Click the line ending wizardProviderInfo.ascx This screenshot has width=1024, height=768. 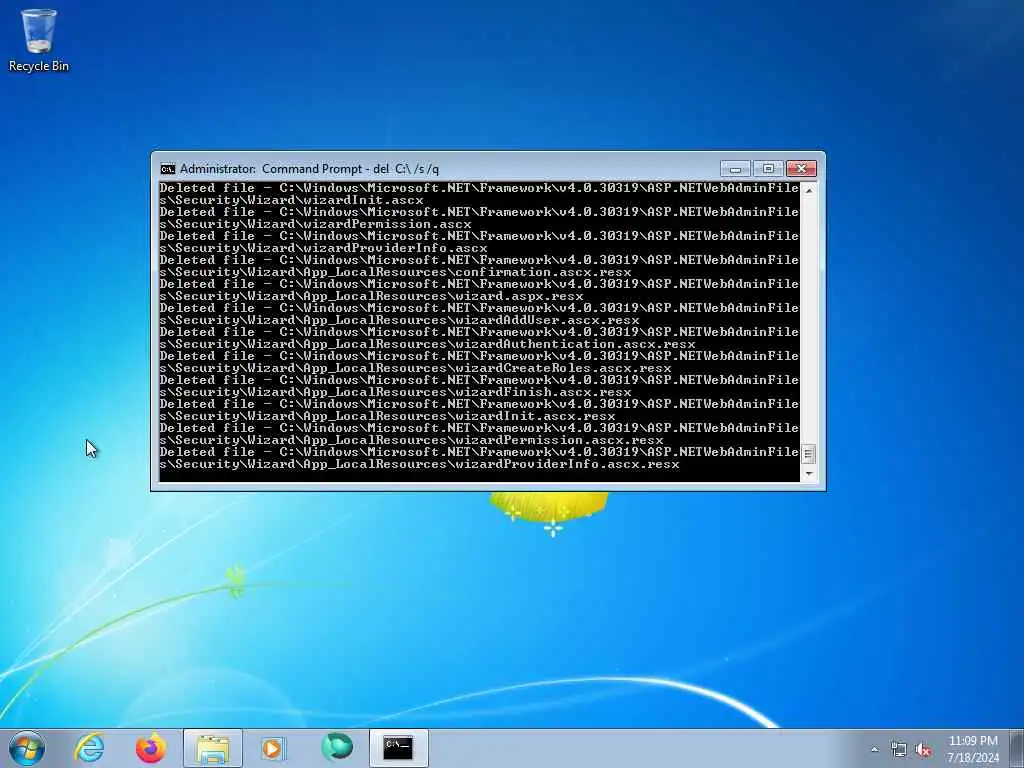[x=323, y=248]
